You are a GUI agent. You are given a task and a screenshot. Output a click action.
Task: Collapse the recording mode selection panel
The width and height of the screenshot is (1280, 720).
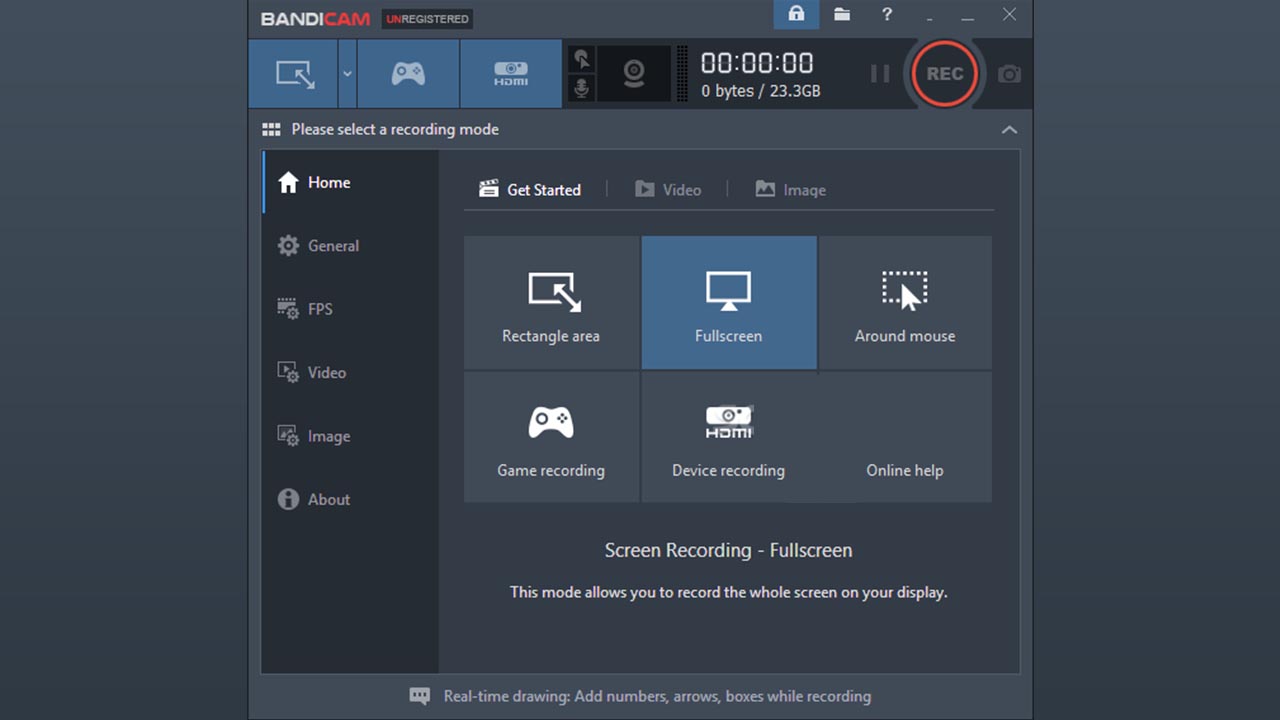pyautogui.click(x=1009, y=129)
